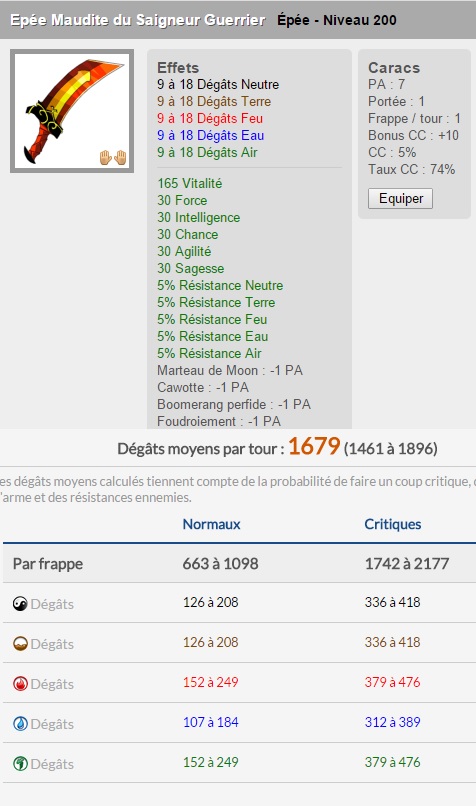Screen dimensions: 476x806
Task: Select the Normaux column header
Action: pyautogui.click(x=211, y=524)
